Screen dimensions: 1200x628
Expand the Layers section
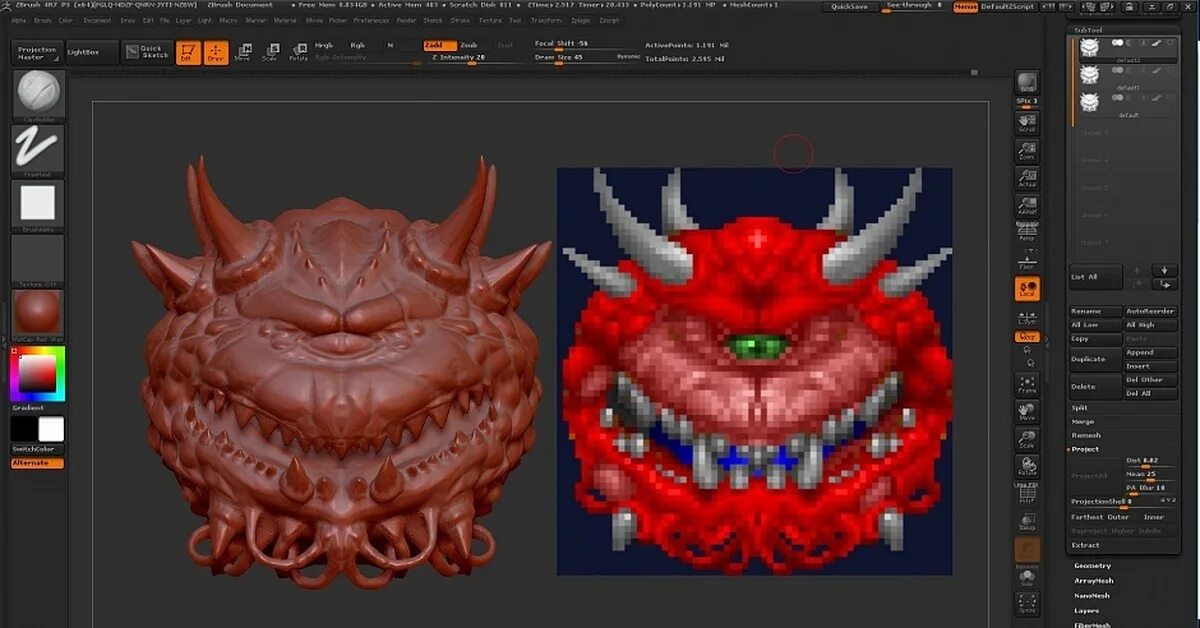pos(1086,610)
